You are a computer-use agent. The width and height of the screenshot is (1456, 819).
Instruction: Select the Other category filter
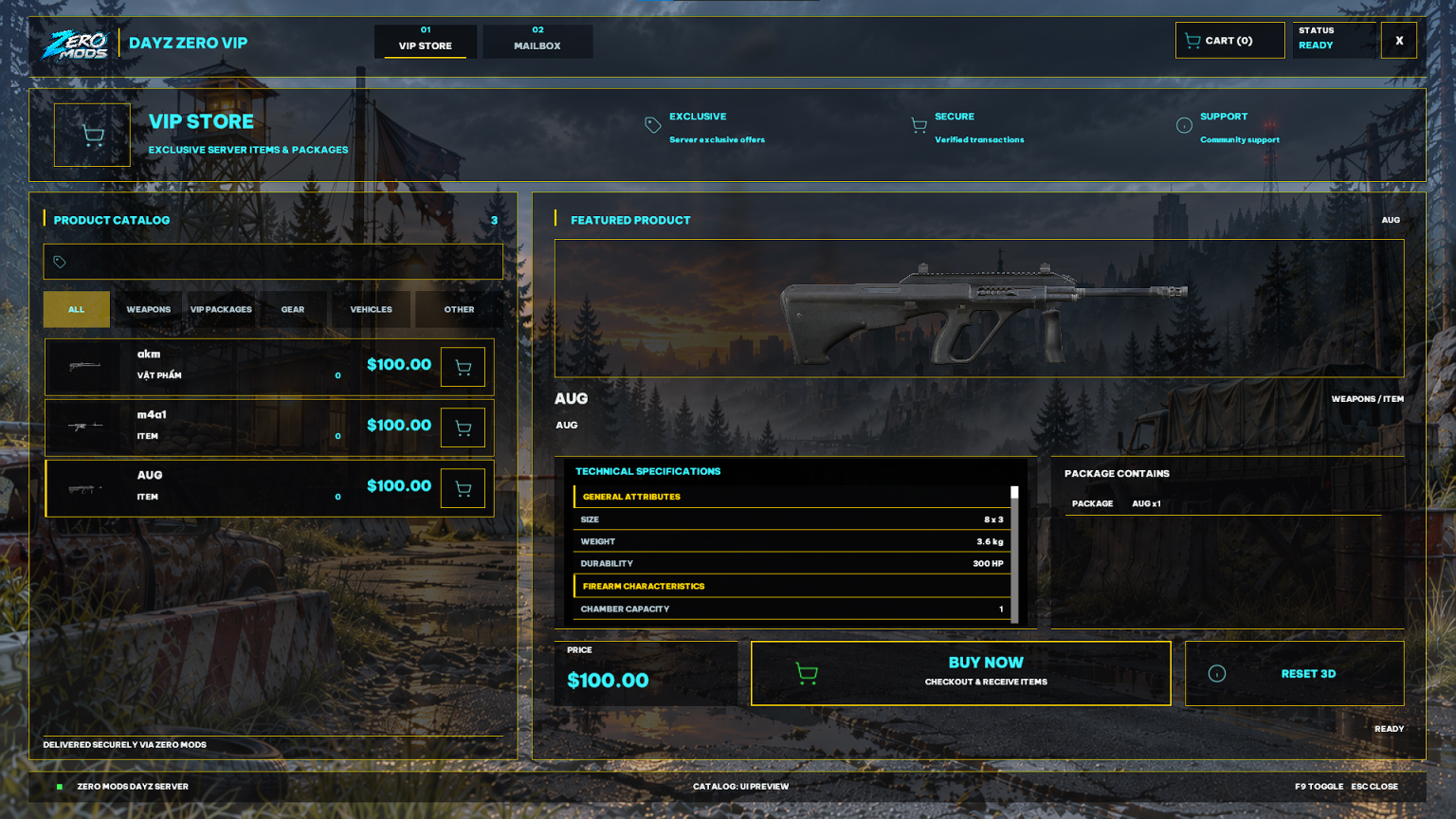click(459, 309)
